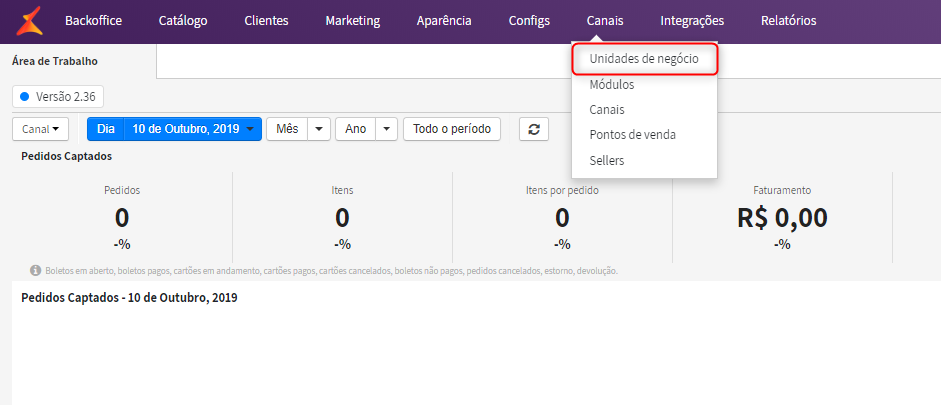Open the Relatórios menu
941x405 pixels.
click(x=789, y=21)
